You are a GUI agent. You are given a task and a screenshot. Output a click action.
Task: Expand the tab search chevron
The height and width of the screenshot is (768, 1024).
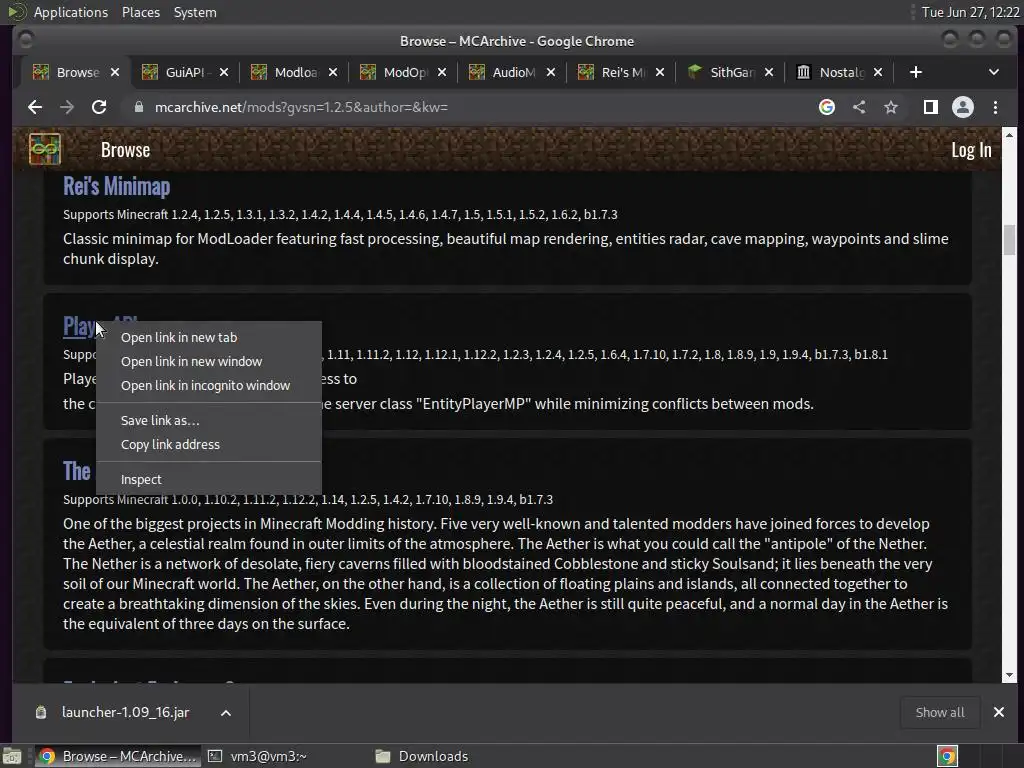(x=993, y=72)
